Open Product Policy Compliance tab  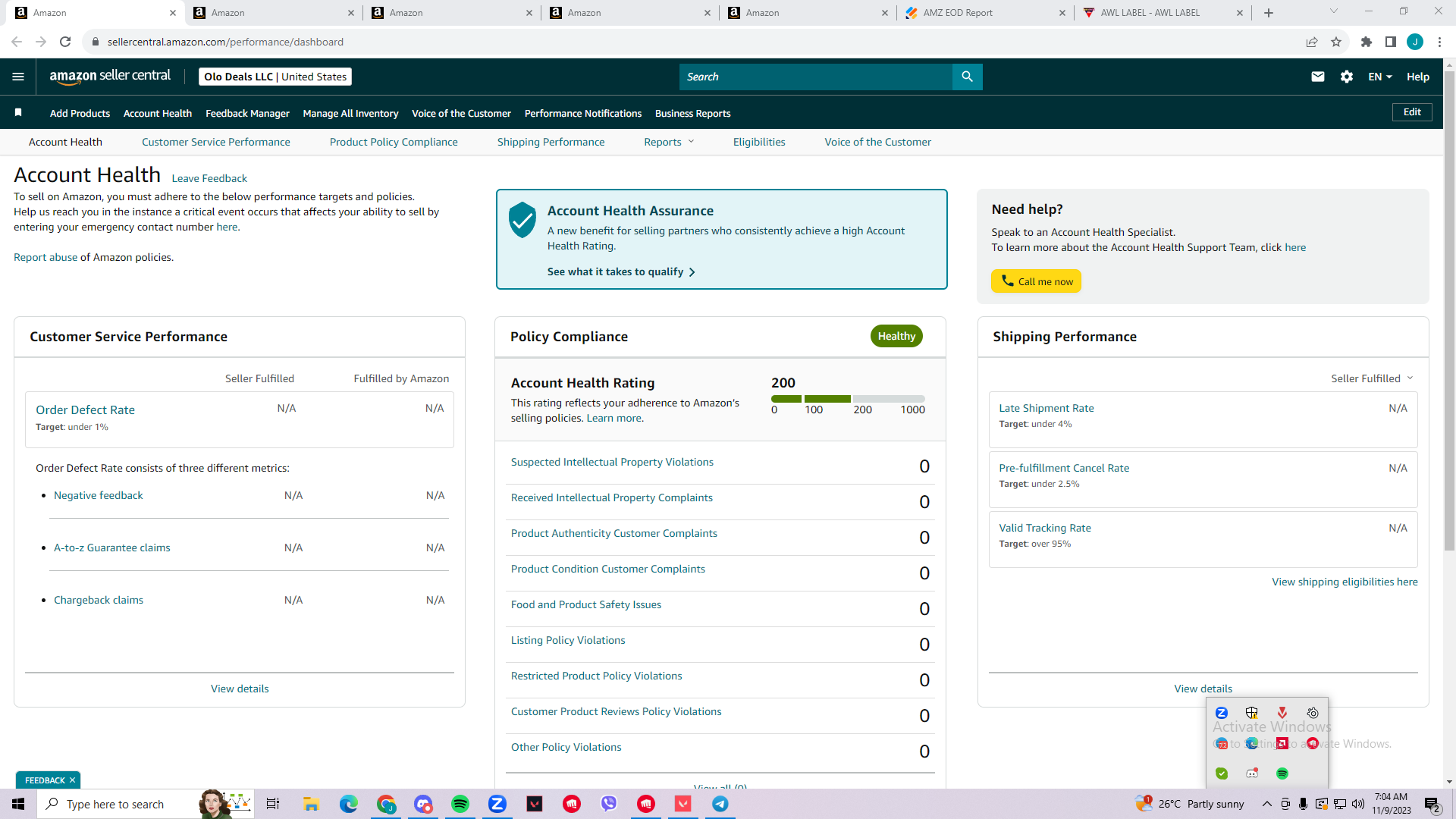coord(394,142)
